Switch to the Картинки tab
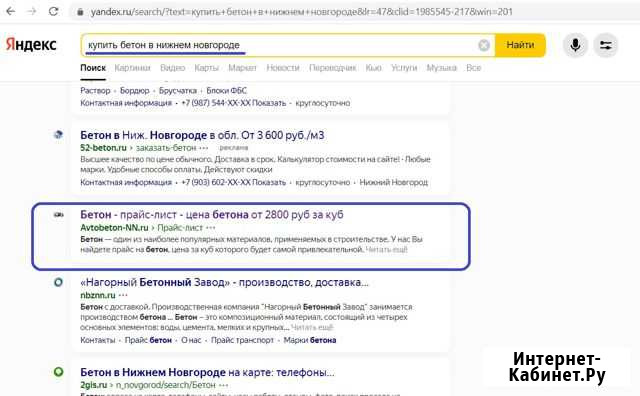 coord(133,68)
